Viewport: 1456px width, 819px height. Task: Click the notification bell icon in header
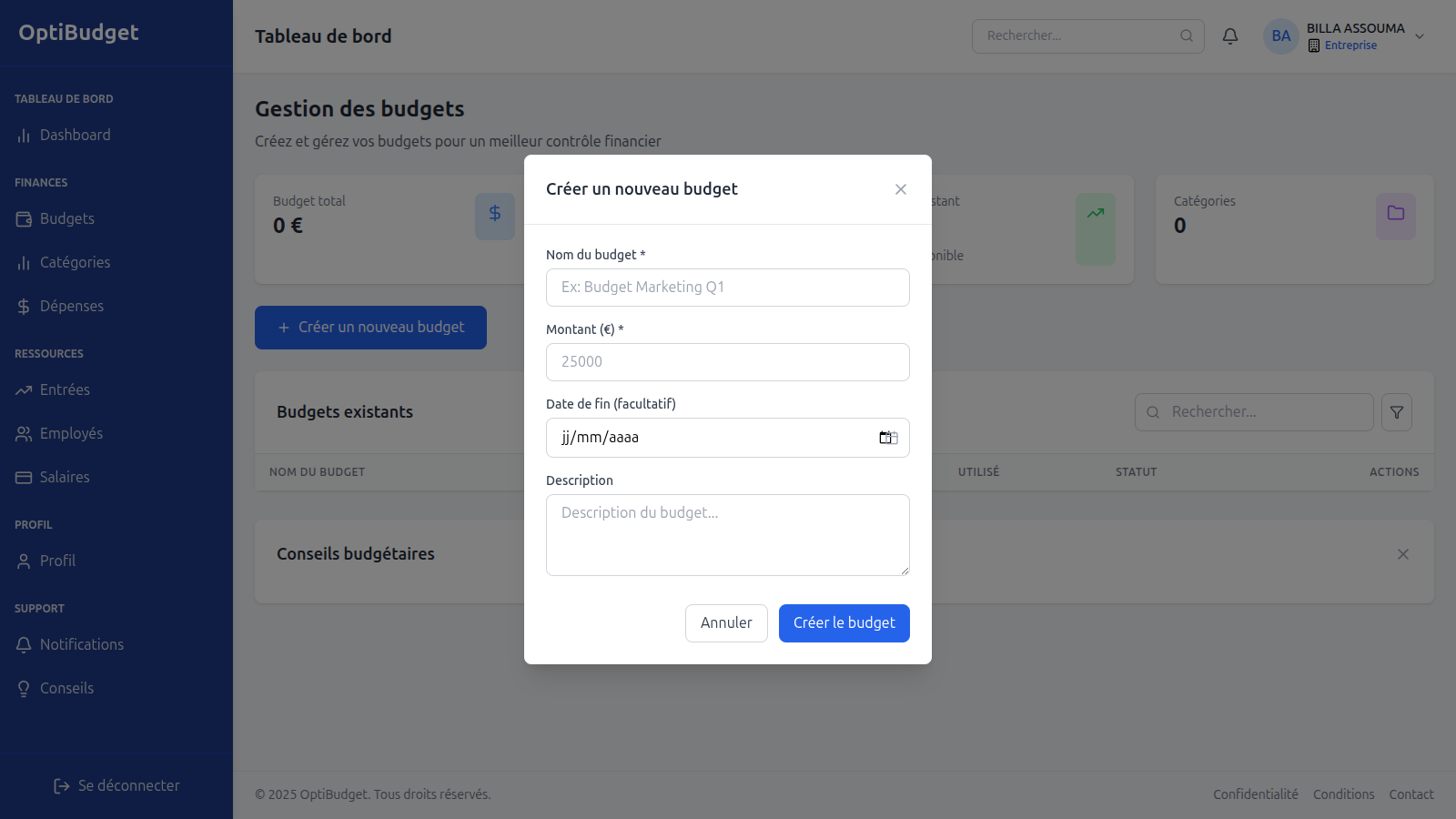[1230, 36]
